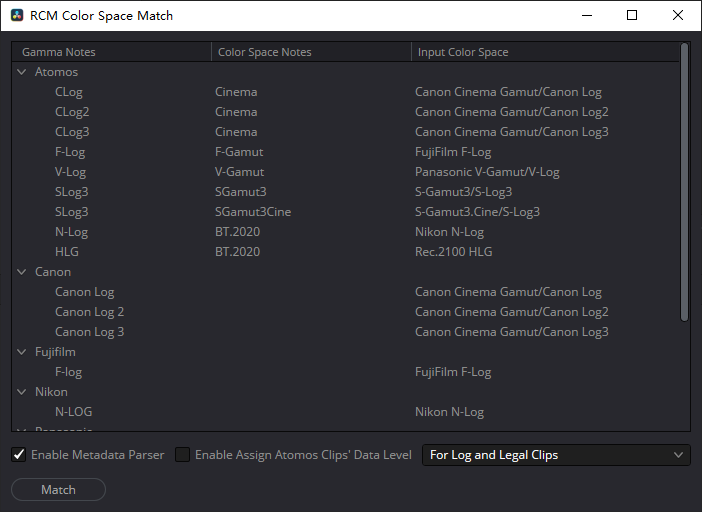The width and height of the screenshot is (702, 512).
Task: Enable Assign Atomos Clips' Data Level checkbox
Action: click(182, 455)
